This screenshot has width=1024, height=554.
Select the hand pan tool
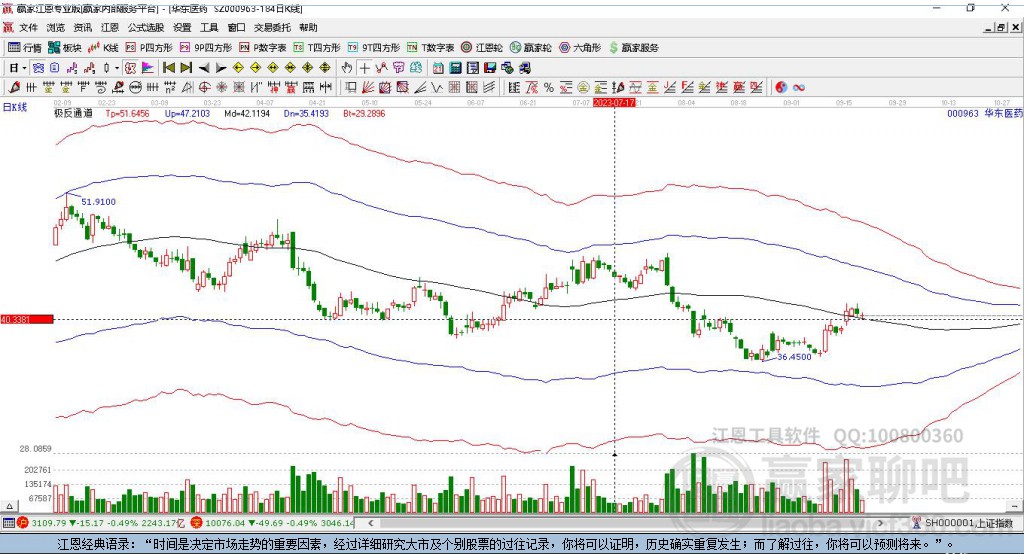tap(347, 68)
